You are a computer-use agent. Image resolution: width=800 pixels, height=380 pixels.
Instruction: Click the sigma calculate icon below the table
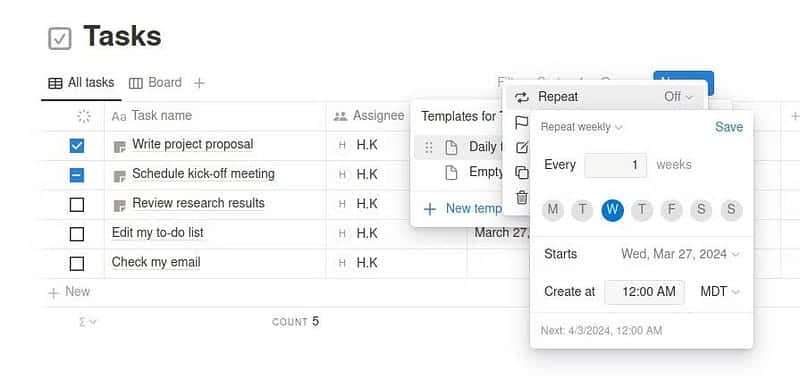click(87, 322)
